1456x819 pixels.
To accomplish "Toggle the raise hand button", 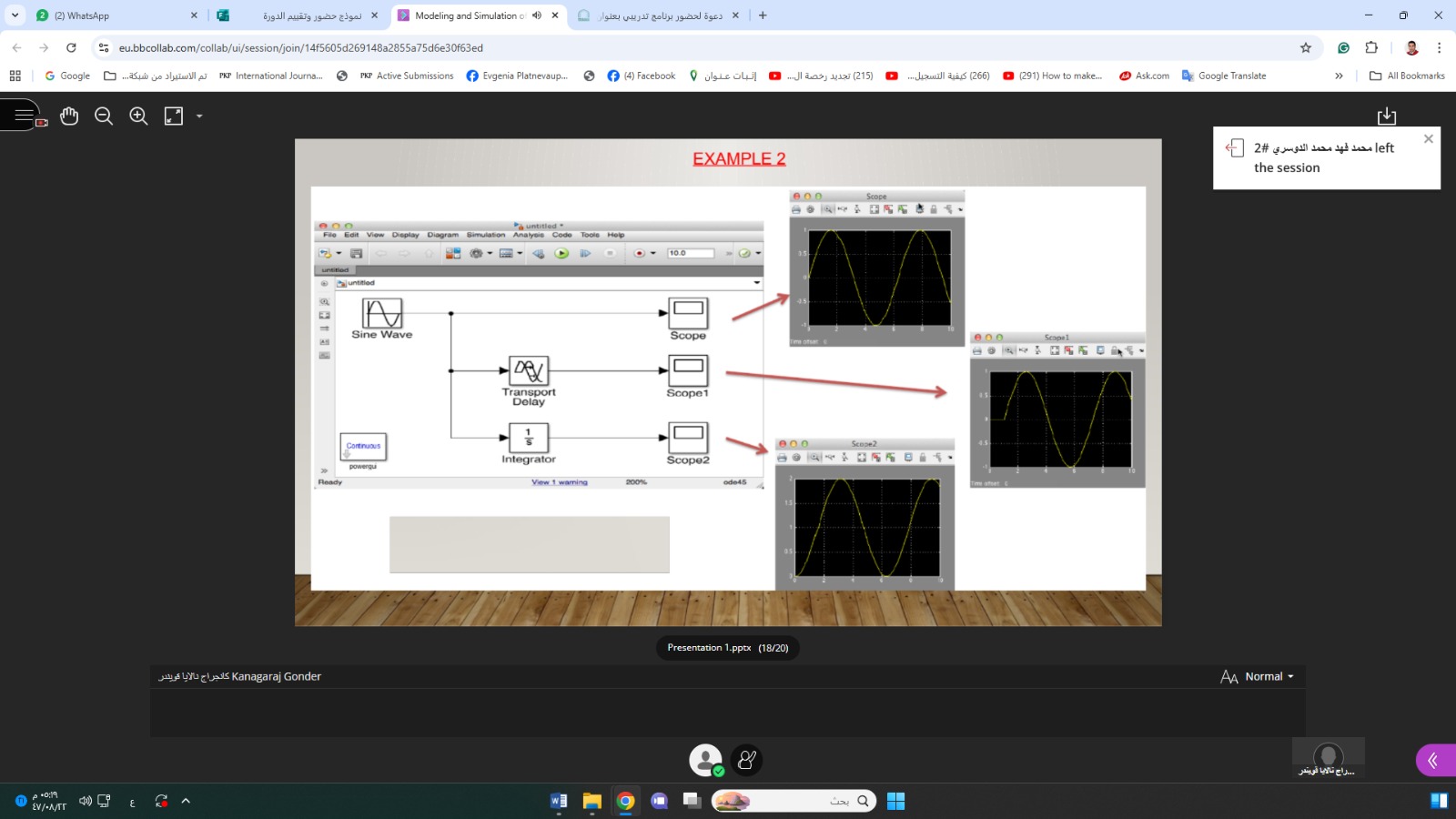I will pos(746,760).
